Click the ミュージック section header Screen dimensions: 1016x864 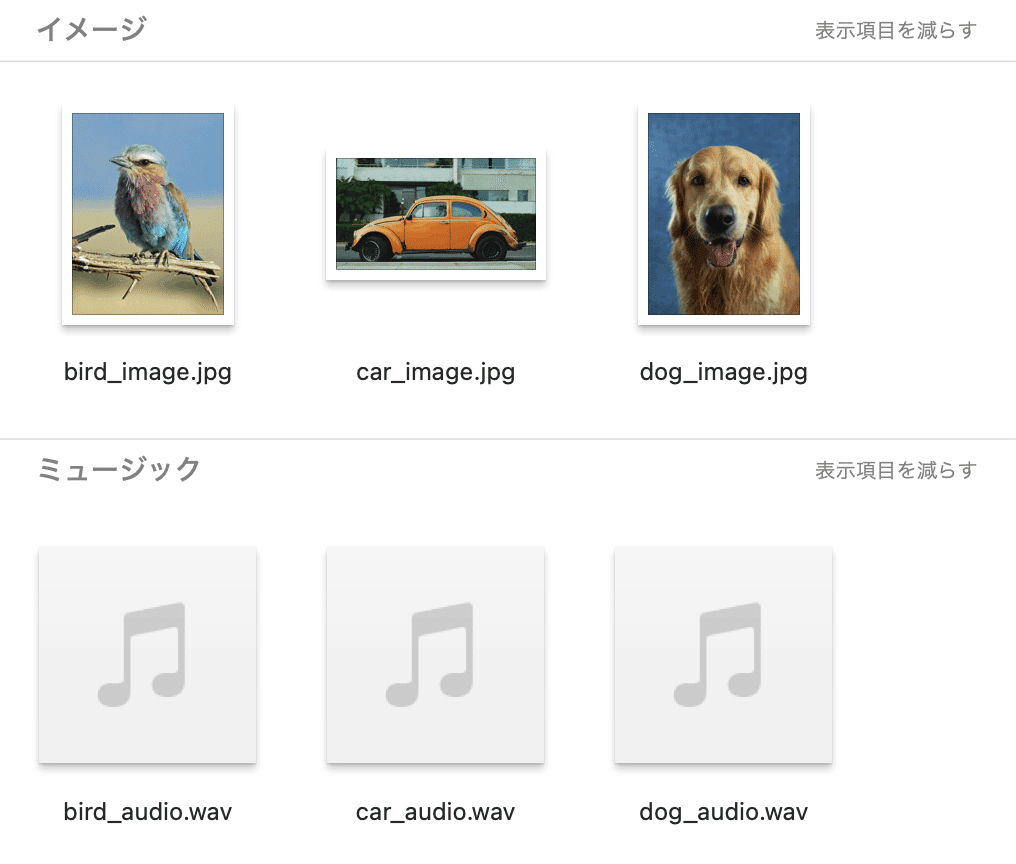click(119, 469)
